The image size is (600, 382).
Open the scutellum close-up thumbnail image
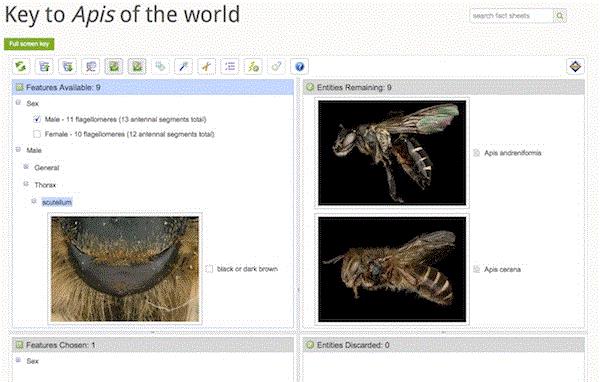(x=125, y=269)
